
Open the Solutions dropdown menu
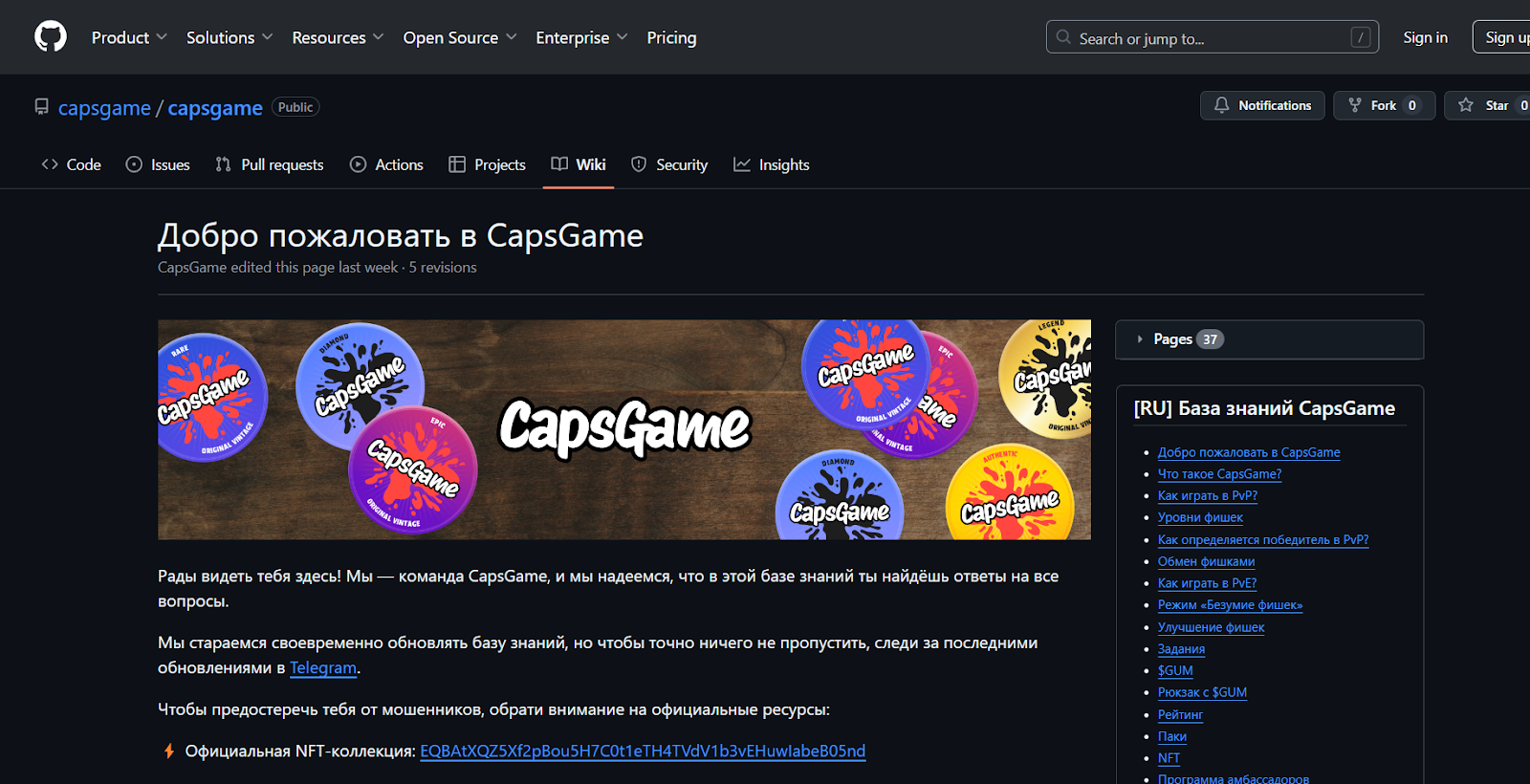point(229,37)
